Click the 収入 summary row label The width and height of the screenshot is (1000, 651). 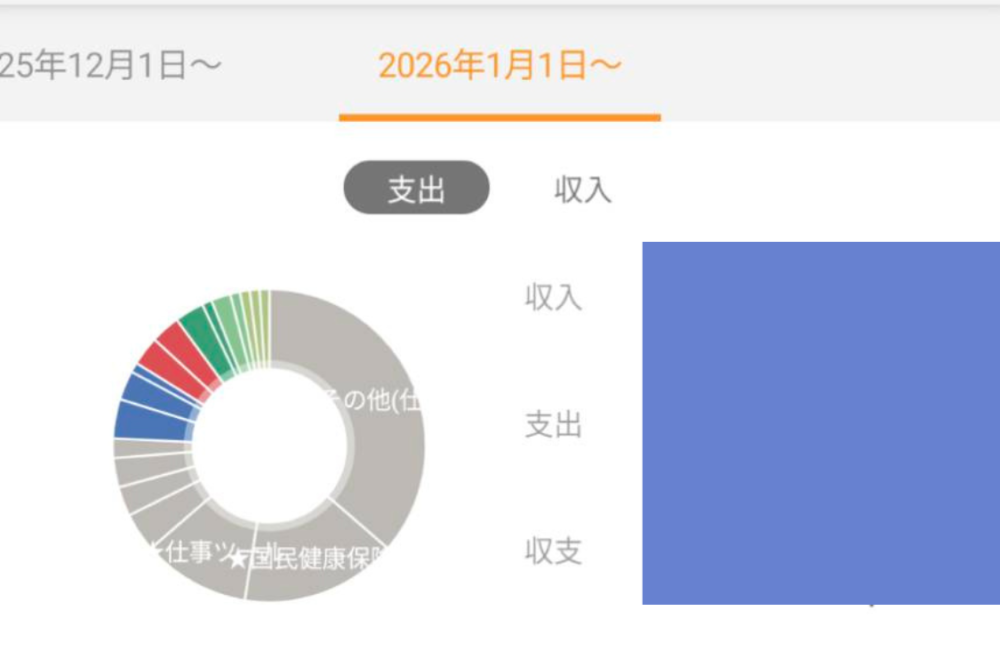553,297
